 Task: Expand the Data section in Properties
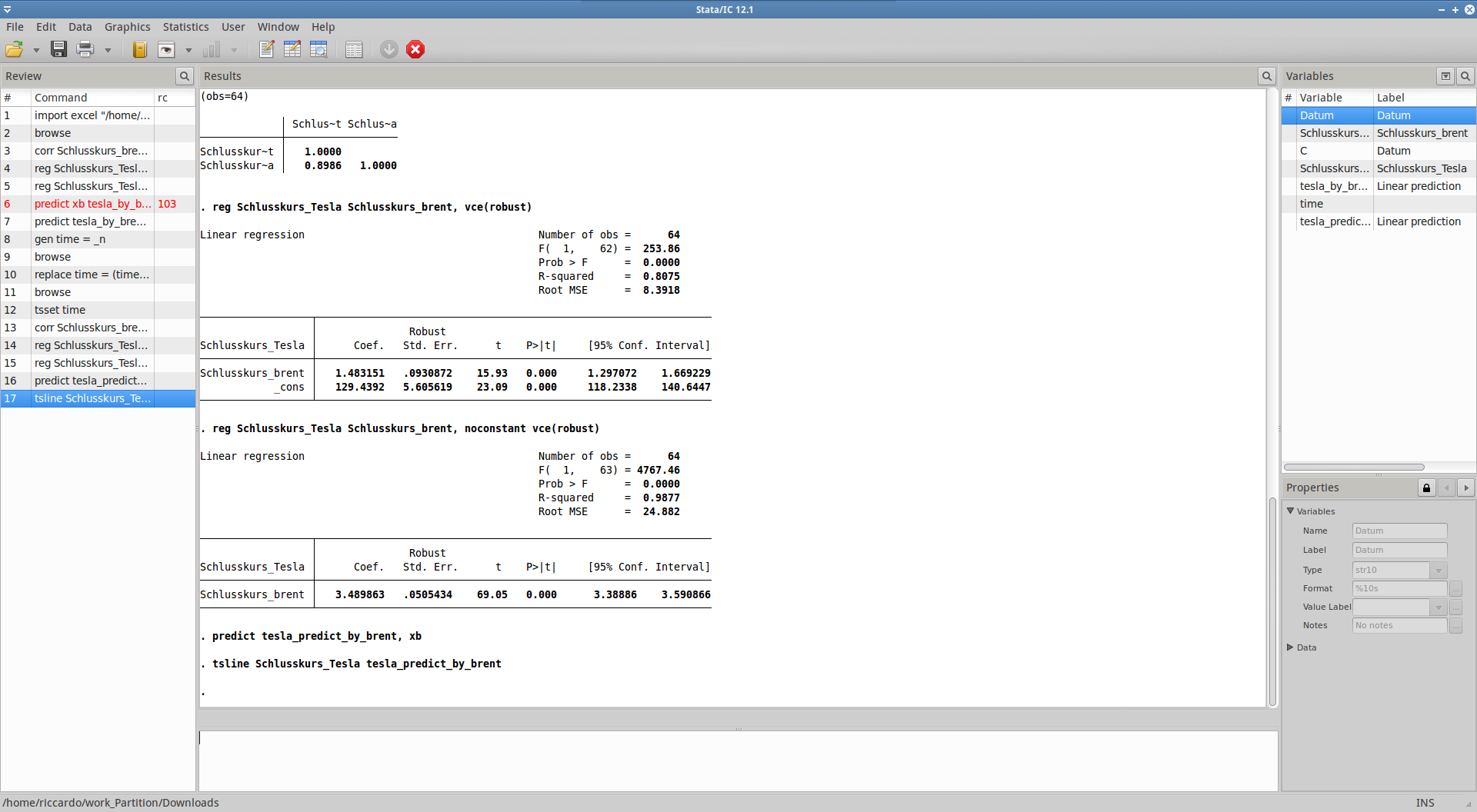tap(1291, 647)
